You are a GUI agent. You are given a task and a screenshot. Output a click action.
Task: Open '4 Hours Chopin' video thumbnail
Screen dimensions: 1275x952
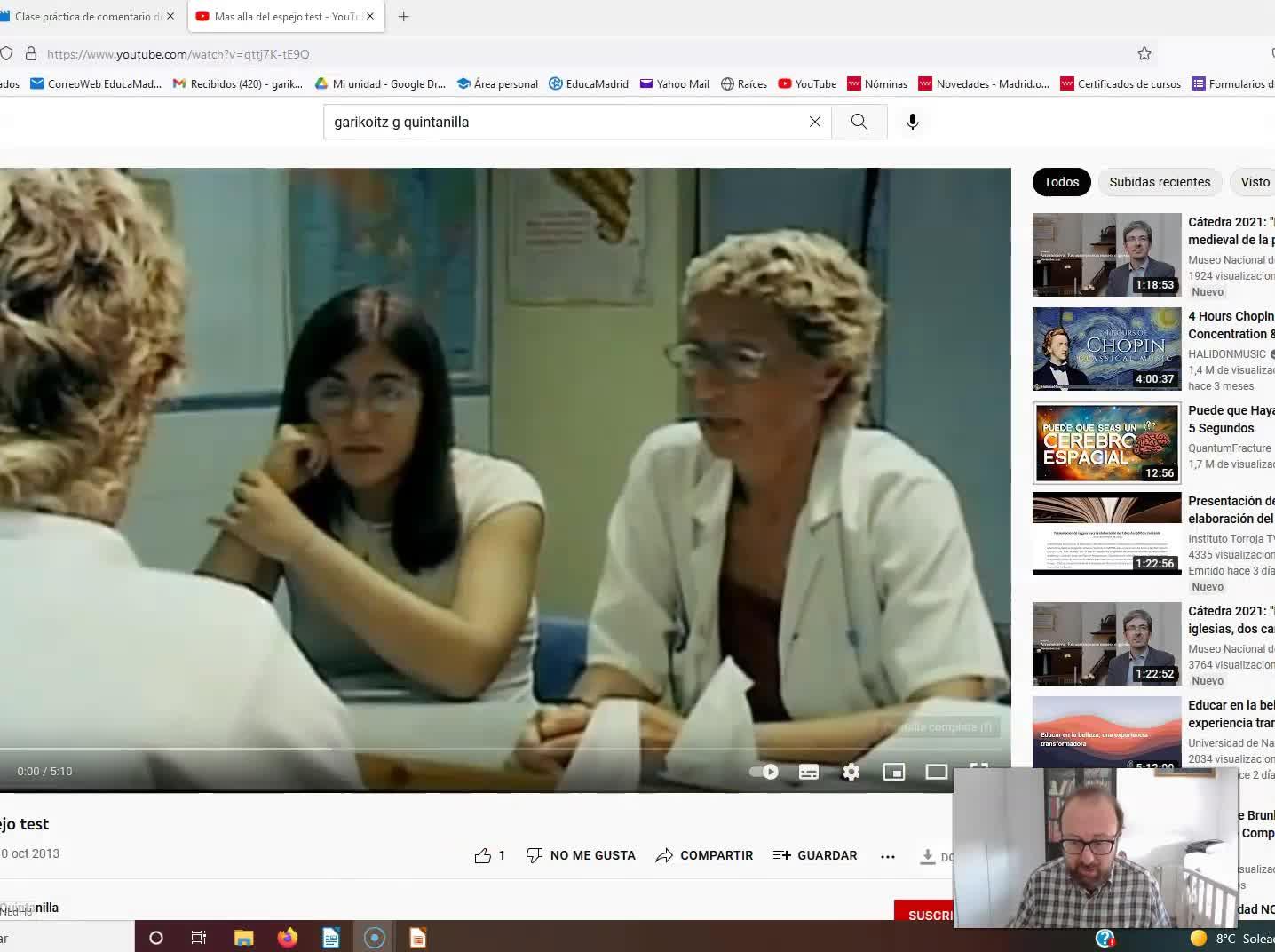(x=1106, y=349)
